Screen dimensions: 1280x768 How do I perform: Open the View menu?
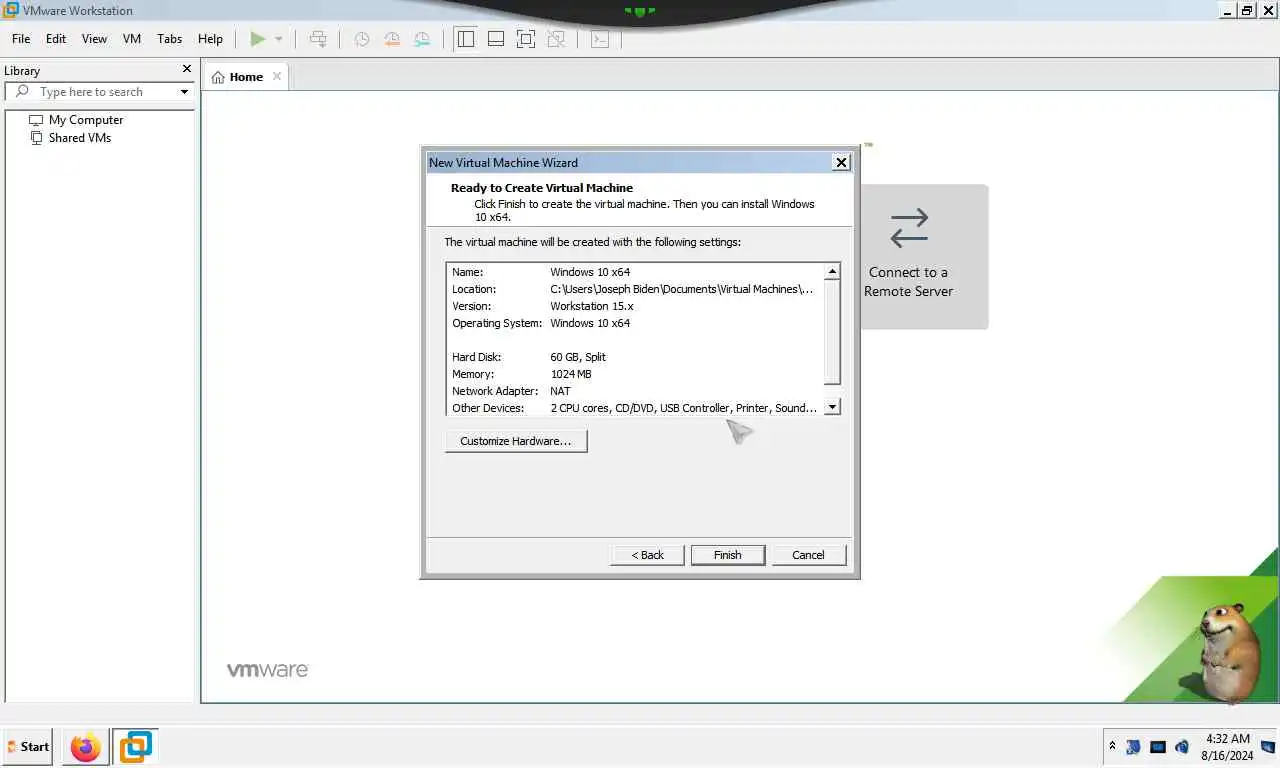(x=94, y=39)
